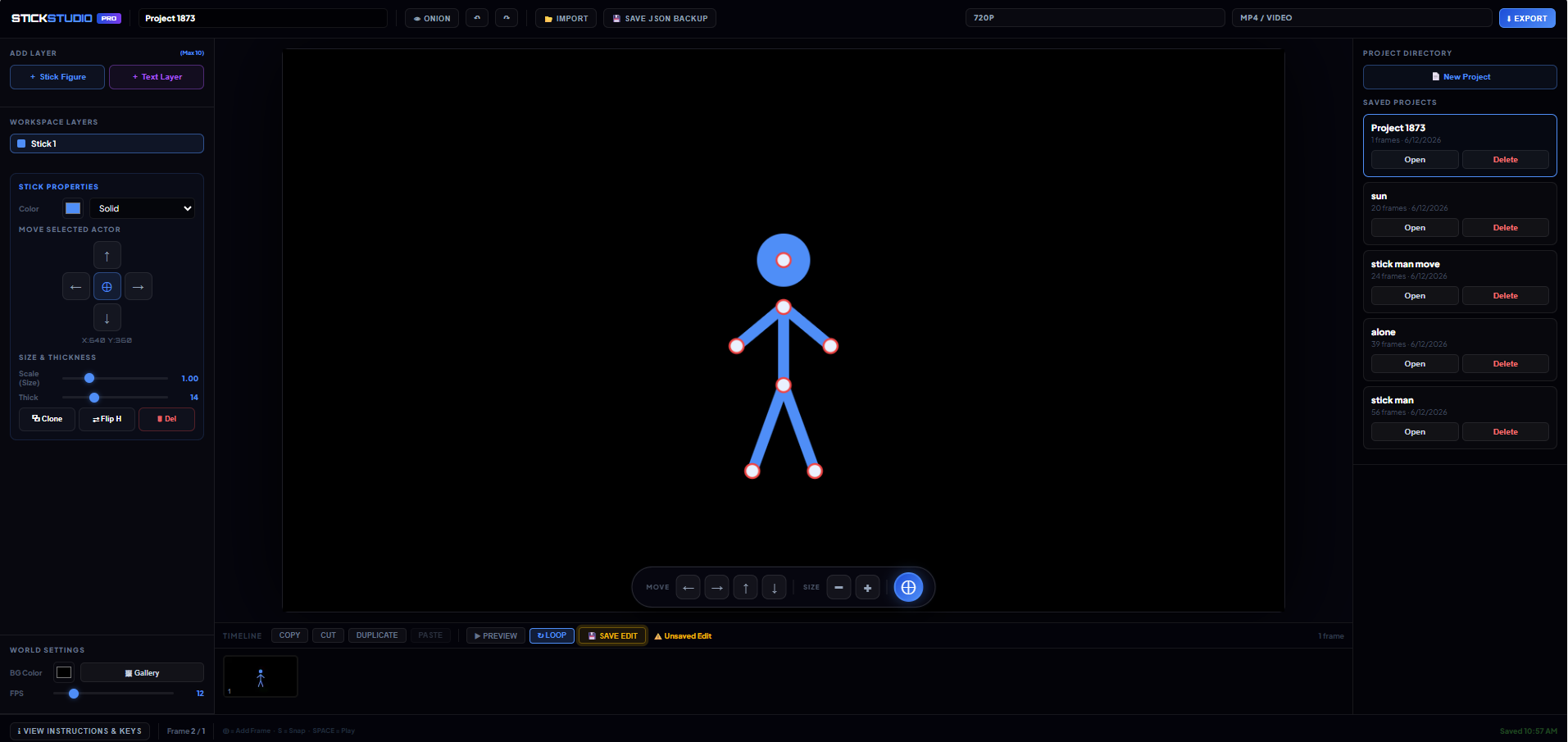Image resolution: width=1568 pixels, height=742 pixels.
Task: Click Paste in the timeline bar
Action: [x=430, y=635]
